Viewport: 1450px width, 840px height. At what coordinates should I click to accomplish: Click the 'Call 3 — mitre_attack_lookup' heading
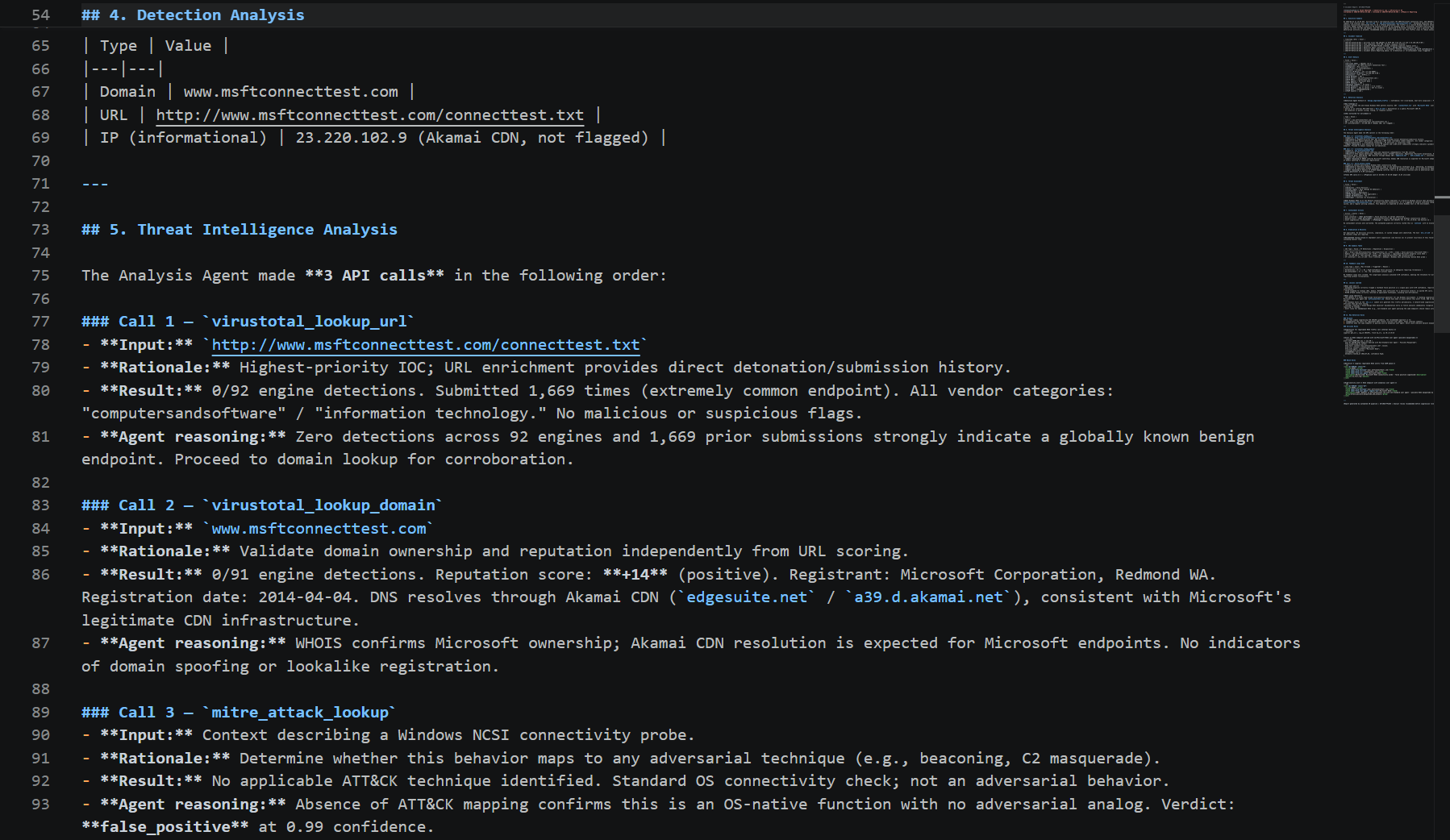[x=239, y=713]
